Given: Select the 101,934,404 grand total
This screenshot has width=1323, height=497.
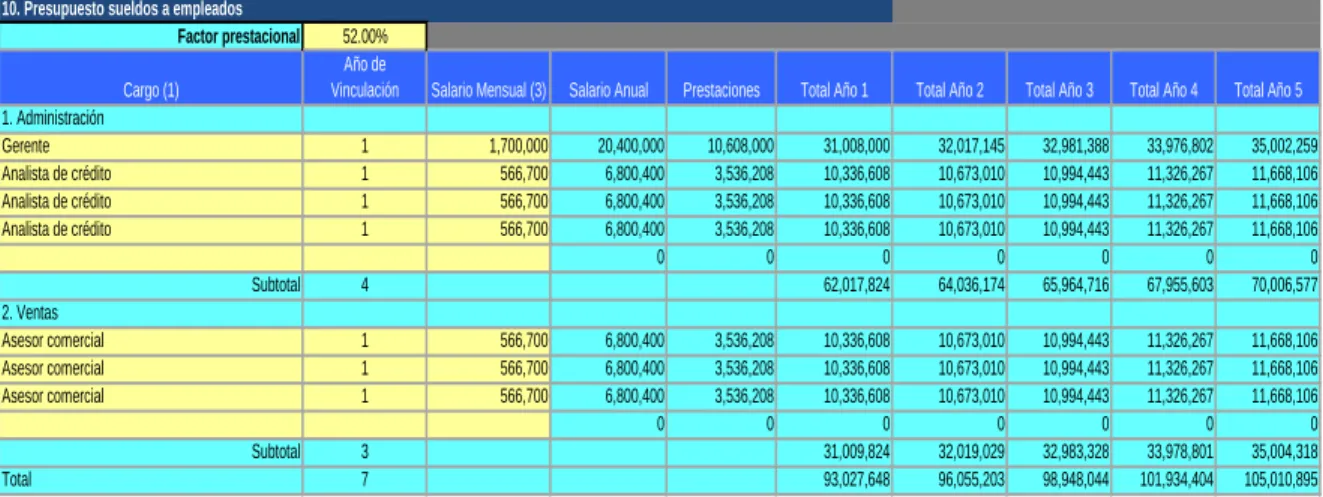Looking at the screenshot, I should [x=1163, y=479].
